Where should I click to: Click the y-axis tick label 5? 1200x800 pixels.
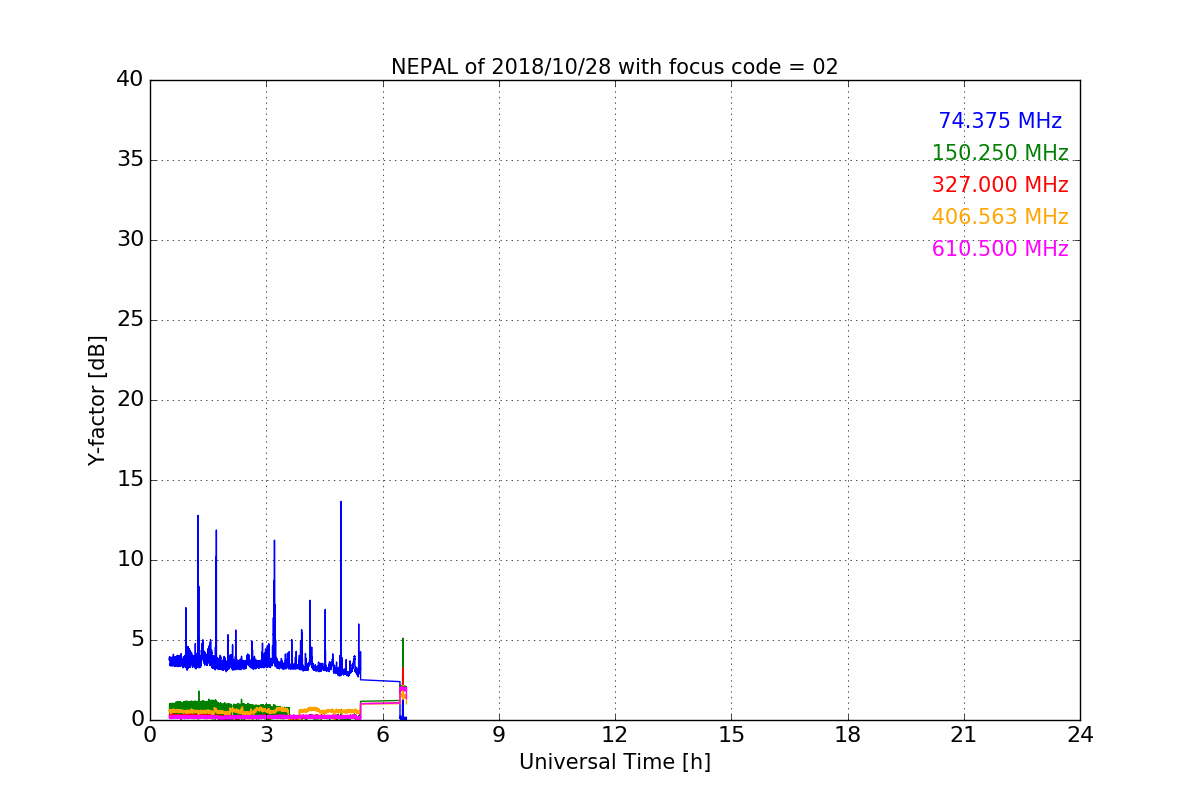136,640
